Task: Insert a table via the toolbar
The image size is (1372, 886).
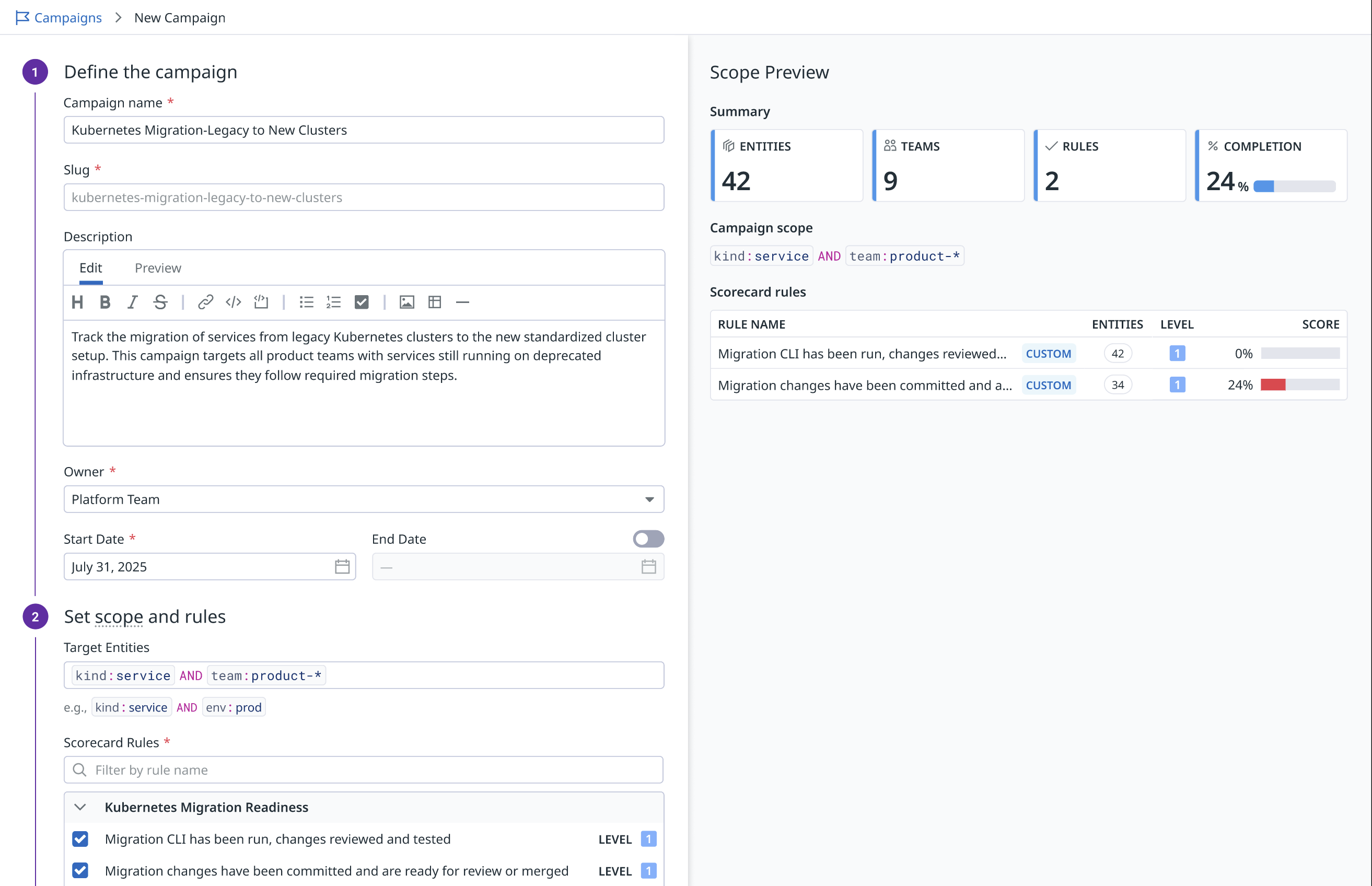Action: [435, 302]
